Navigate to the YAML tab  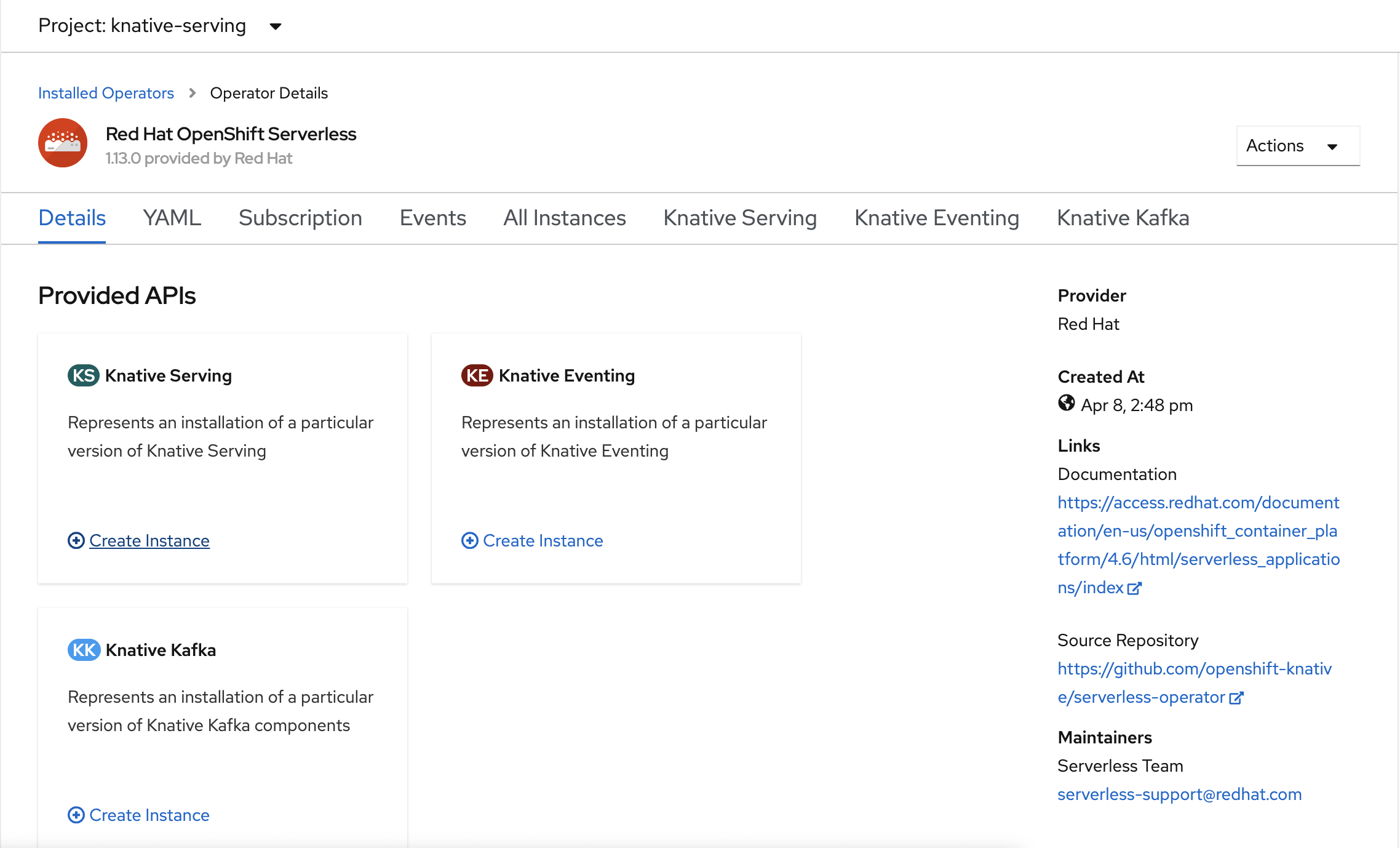pyautogui.click(x=172, y=218)
